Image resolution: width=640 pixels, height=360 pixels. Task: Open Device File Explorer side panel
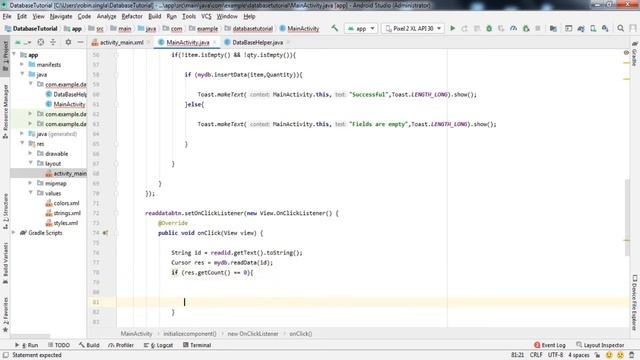click(x=634, y=302)
